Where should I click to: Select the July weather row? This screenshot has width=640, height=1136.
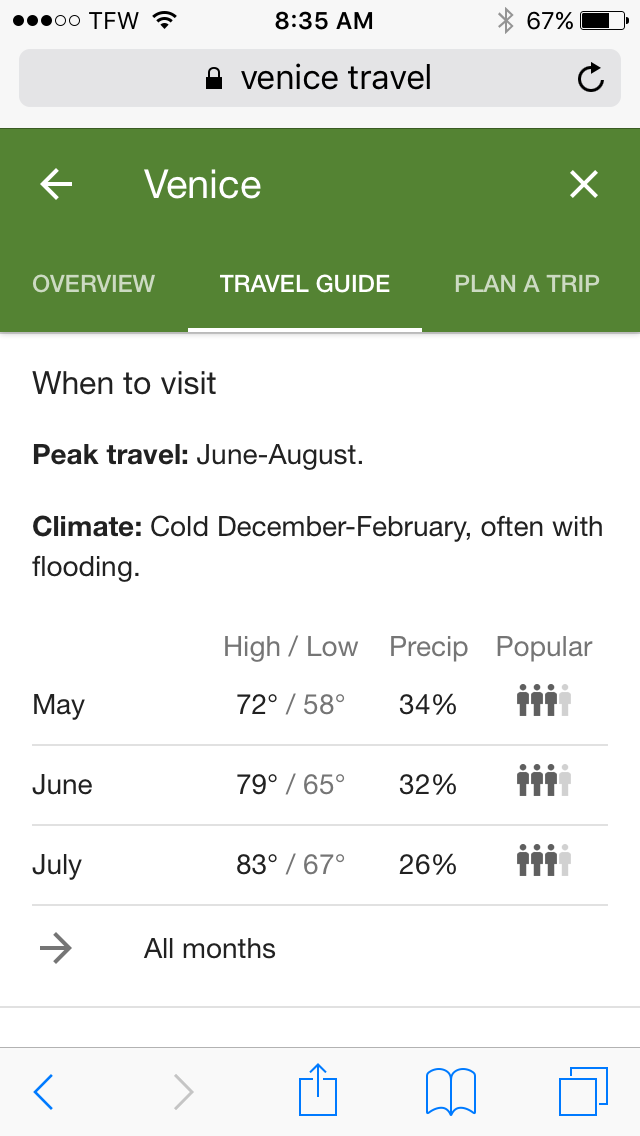point(320,865)
